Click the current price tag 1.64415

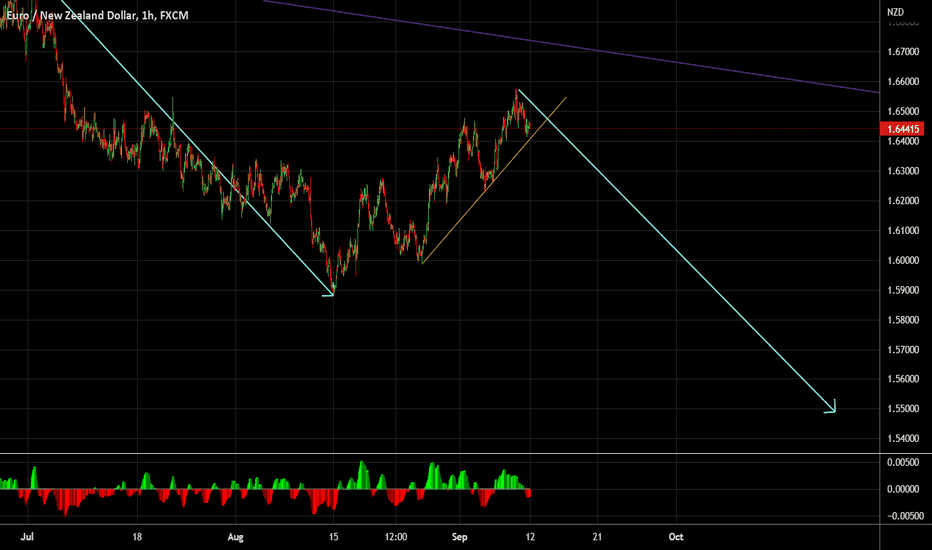tap(902, 129)
